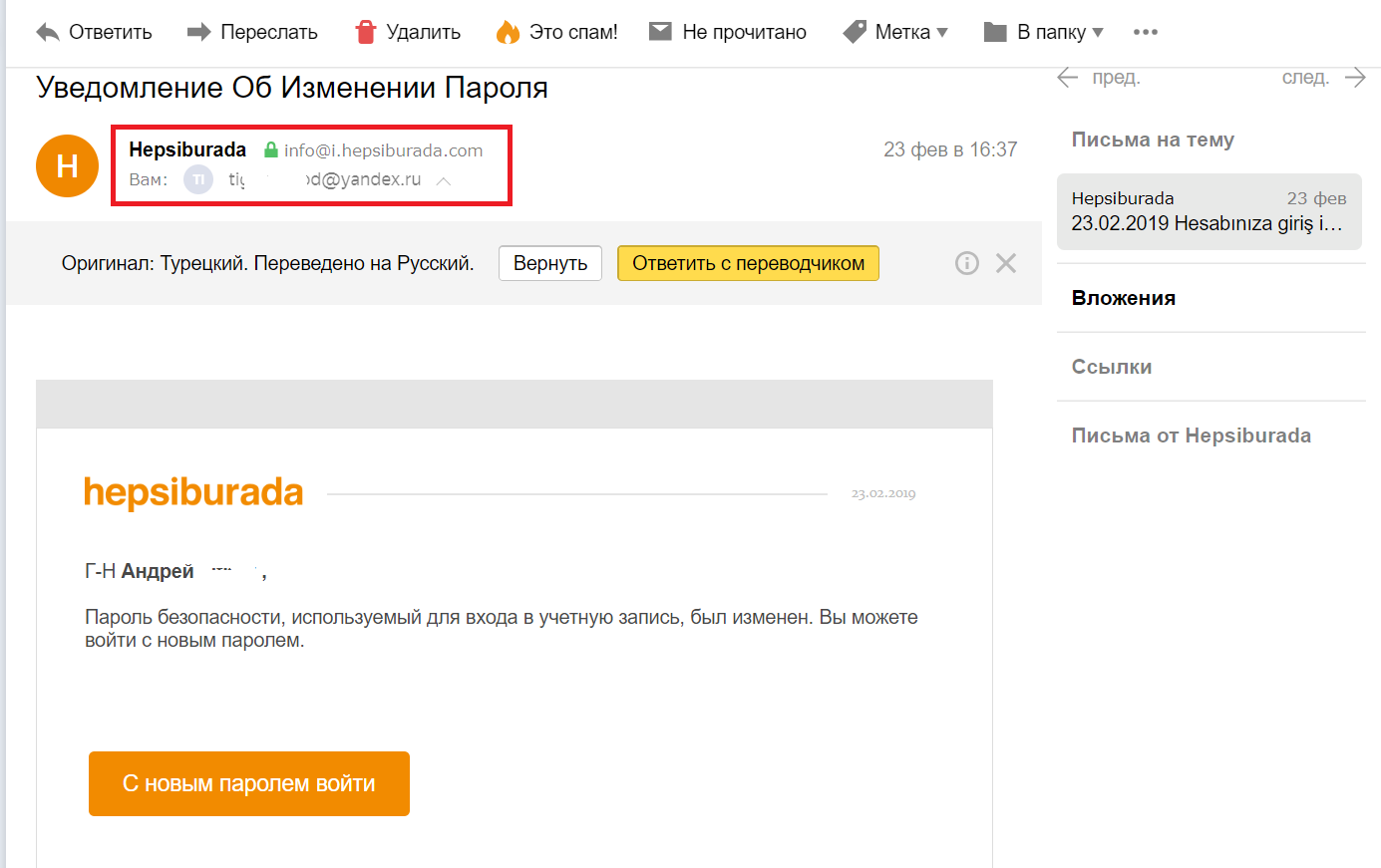Click the translation info icon

tap(967, 263)
